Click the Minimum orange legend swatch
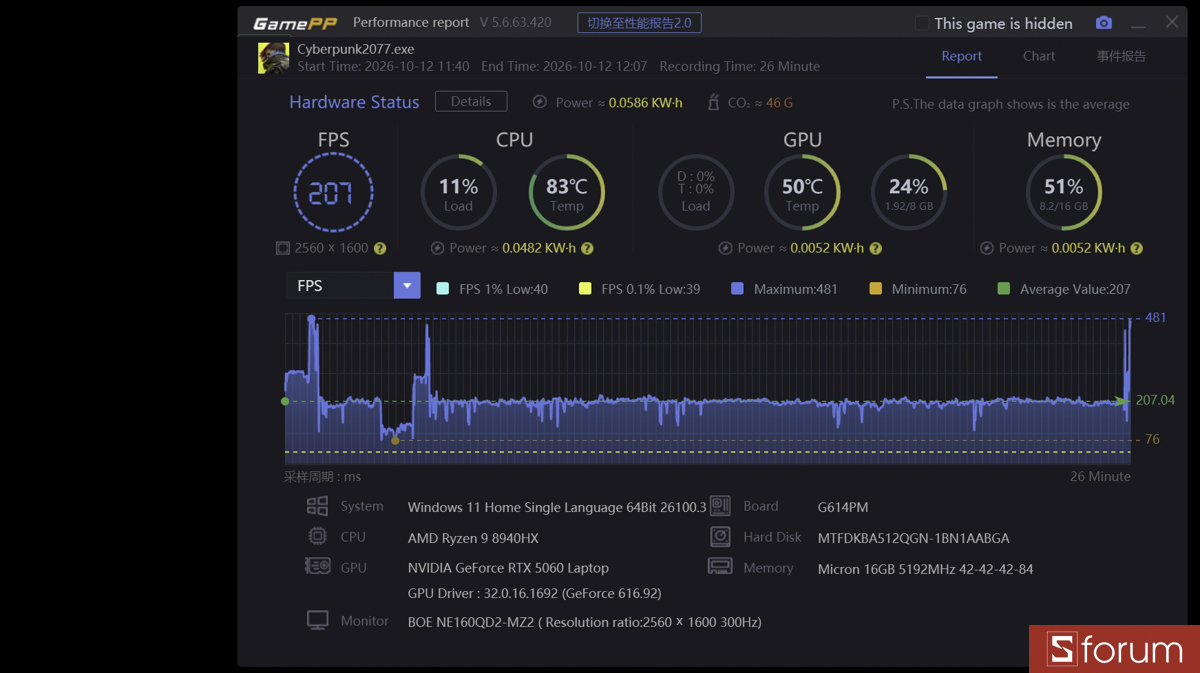Image resolution: width=1200 pixels, height=673 pixels. [x=876, y=289]
